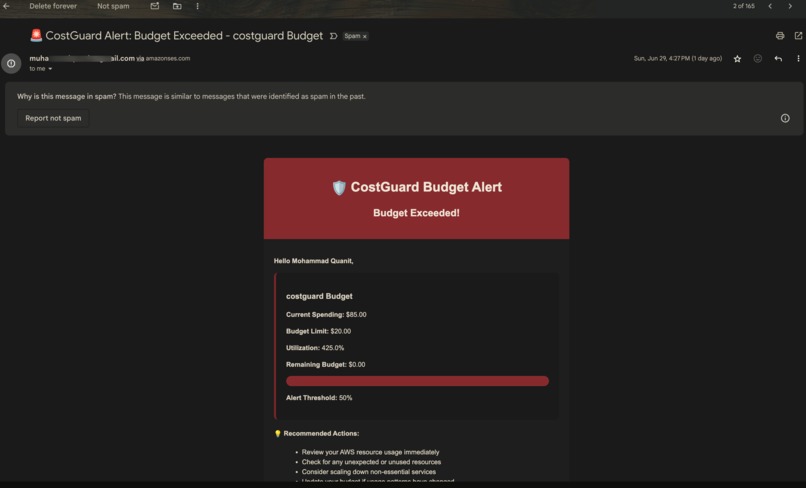Go back using the back arrow

6,6
